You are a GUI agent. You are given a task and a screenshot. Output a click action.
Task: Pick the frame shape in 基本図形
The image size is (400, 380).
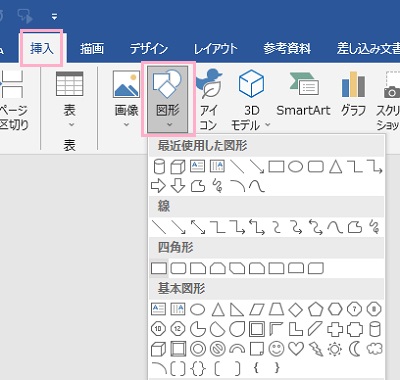[257, 329]
